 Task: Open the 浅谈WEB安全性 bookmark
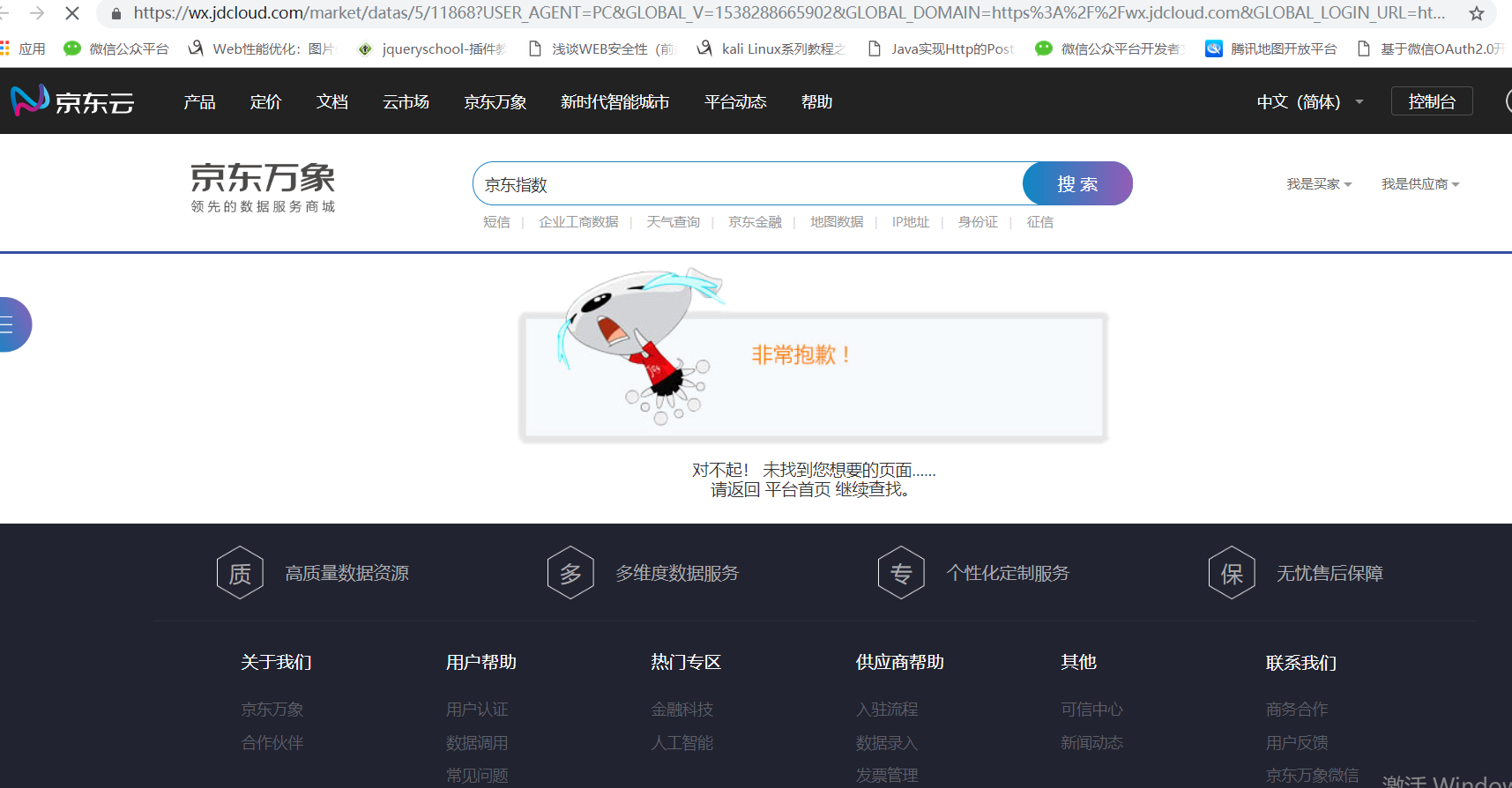coord(601,48)
